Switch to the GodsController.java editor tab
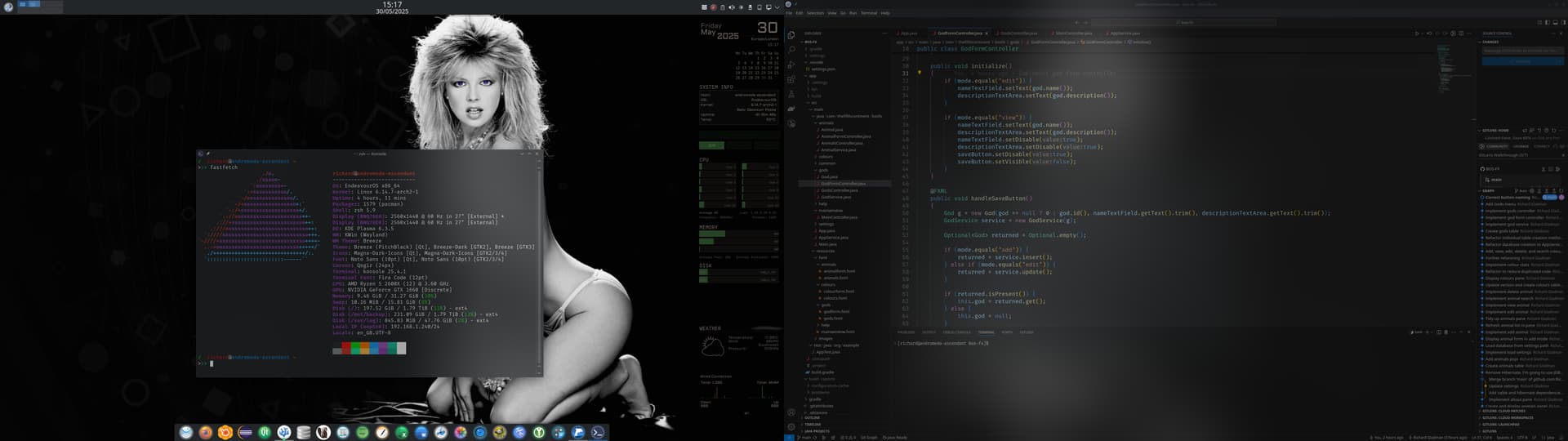 click(1018, 33)
